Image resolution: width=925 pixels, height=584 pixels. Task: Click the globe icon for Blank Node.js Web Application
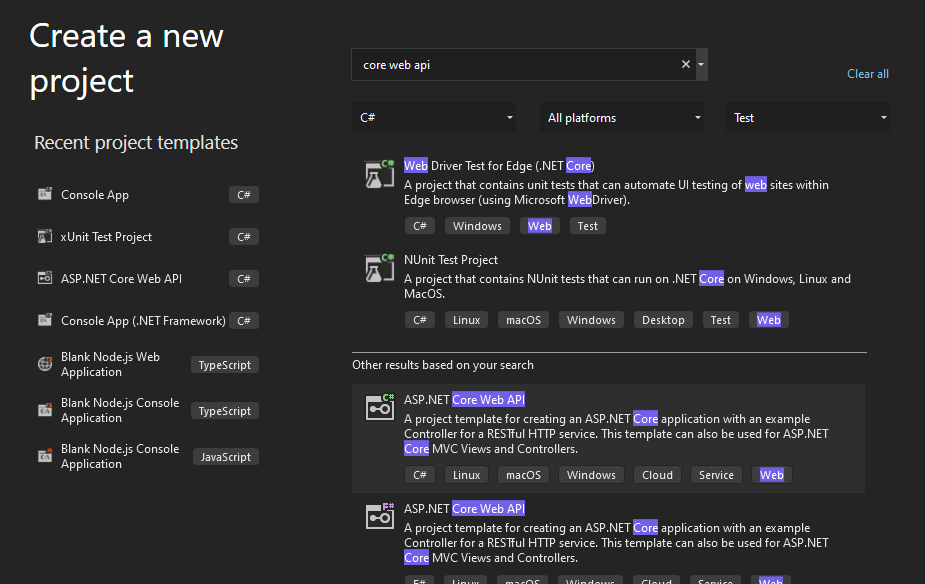[x=45, y=364]
